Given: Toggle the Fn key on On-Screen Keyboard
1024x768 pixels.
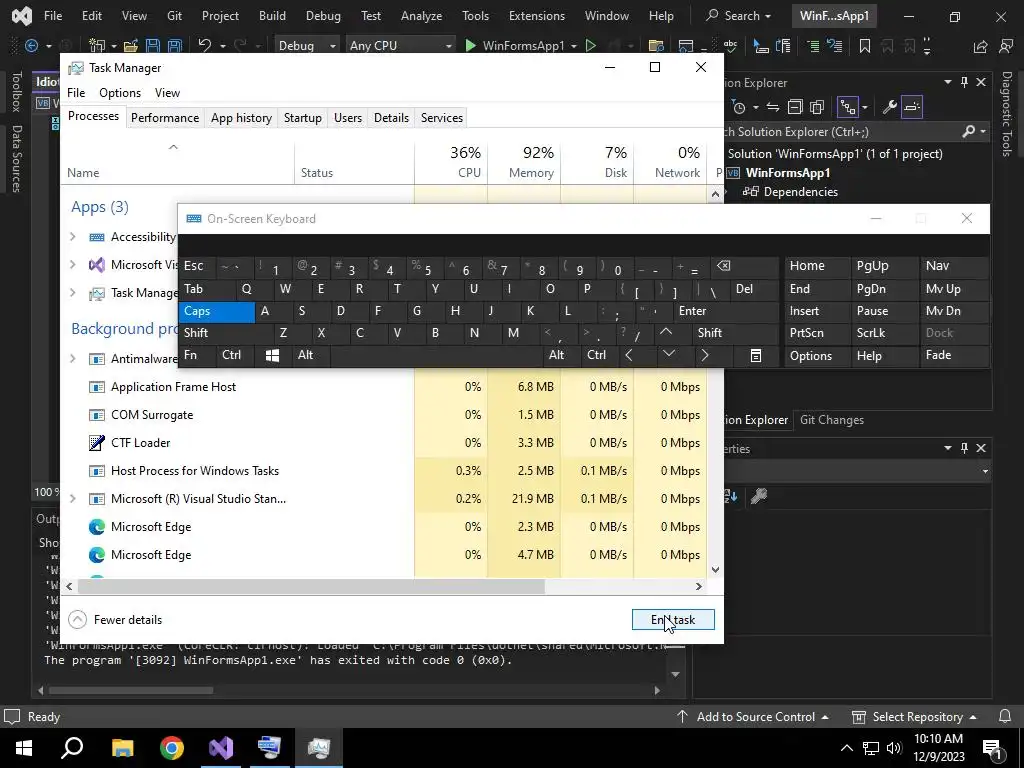Looking at the screenshot, I should coord(198,355).
